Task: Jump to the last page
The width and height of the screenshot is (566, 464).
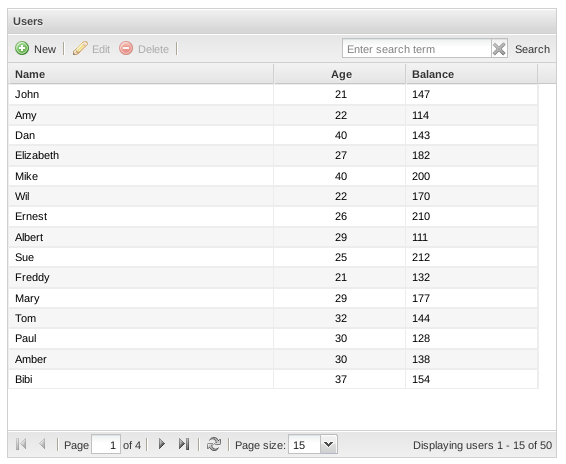Action: click(184, 444)
